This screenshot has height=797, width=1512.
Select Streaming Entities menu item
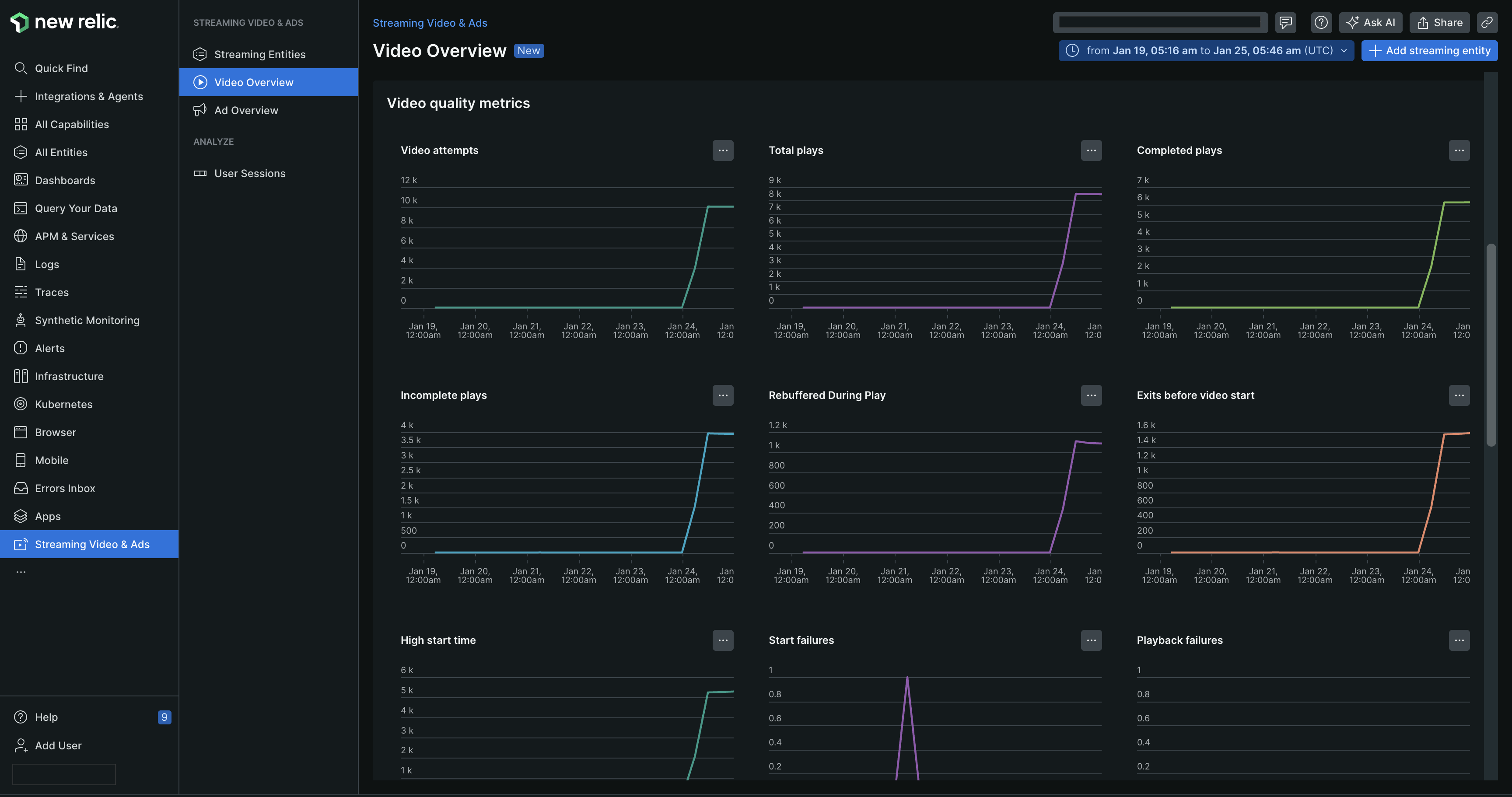(259, 55)
